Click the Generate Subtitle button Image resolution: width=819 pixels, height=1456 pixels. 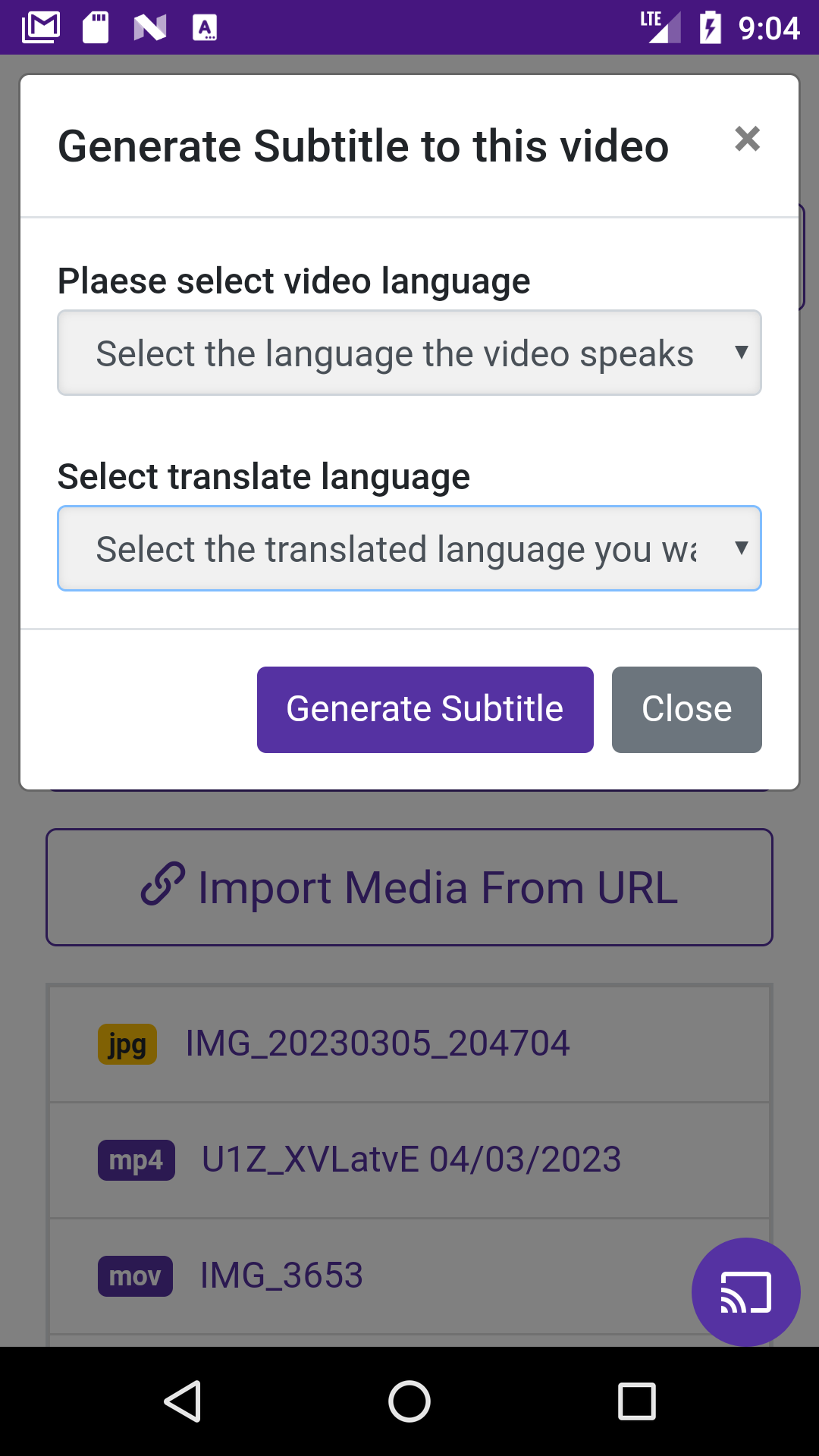[425, 710]
